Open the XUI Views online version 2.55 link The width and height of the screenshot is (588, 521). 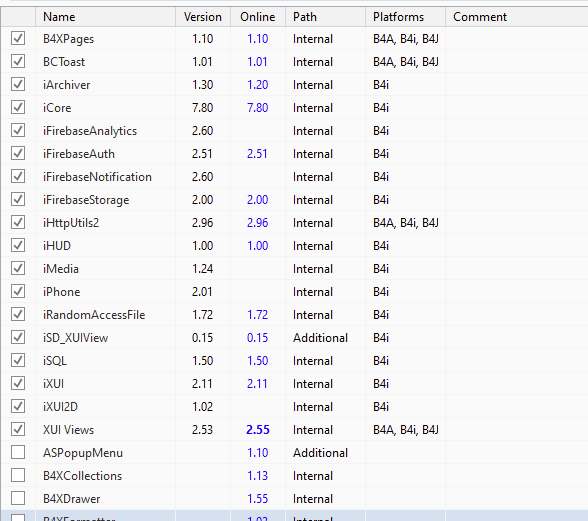258,430
